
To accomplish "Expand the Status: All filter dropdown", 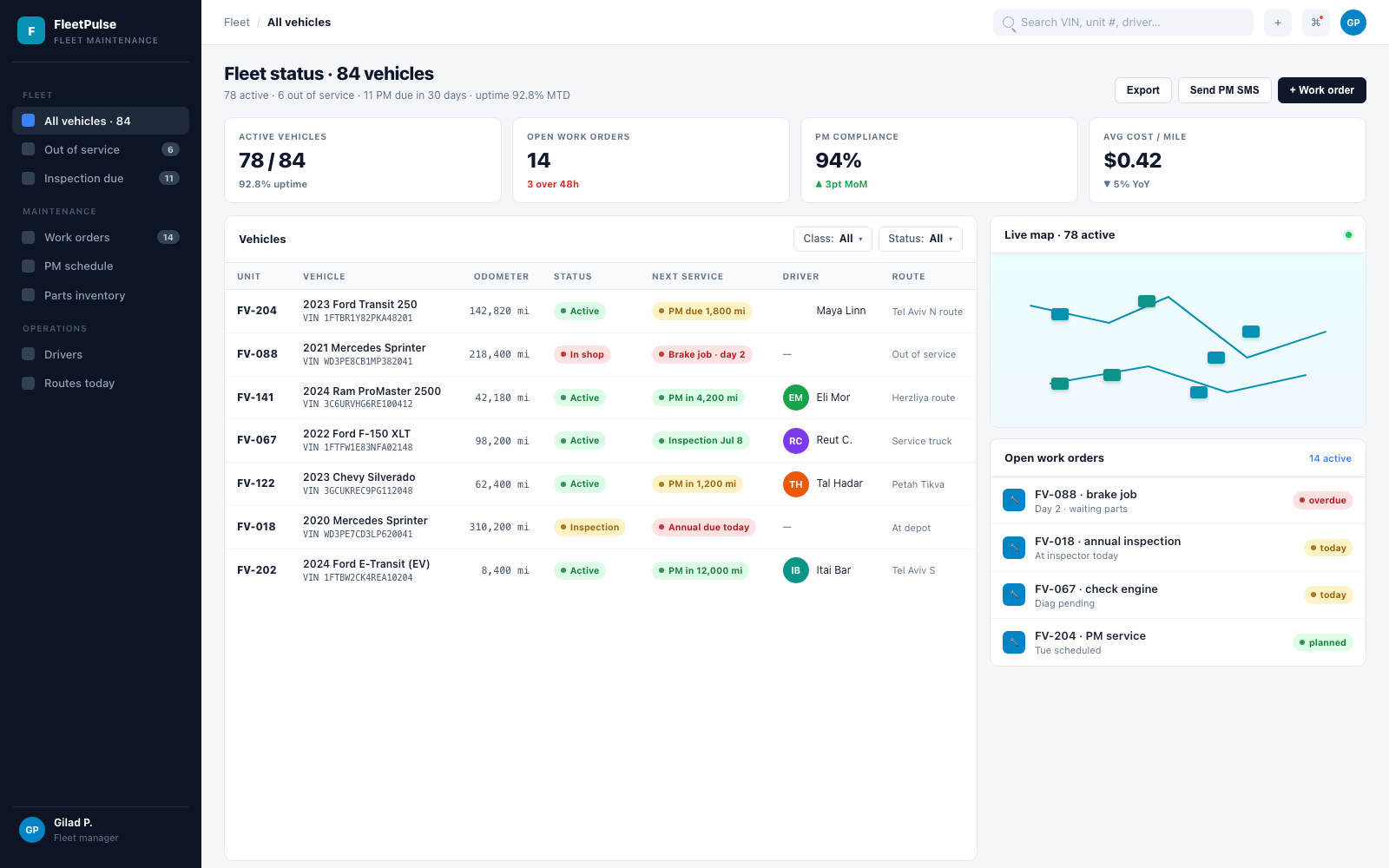I will click(920, 239).
